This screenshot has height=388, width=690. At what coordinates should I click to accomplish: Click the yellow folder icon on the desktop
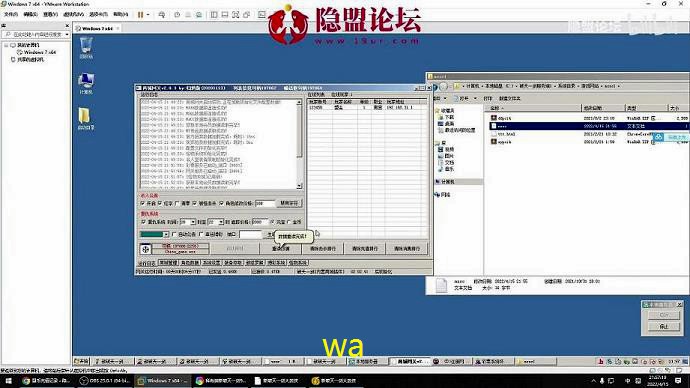pyautogui.click(x=85, y=119)
